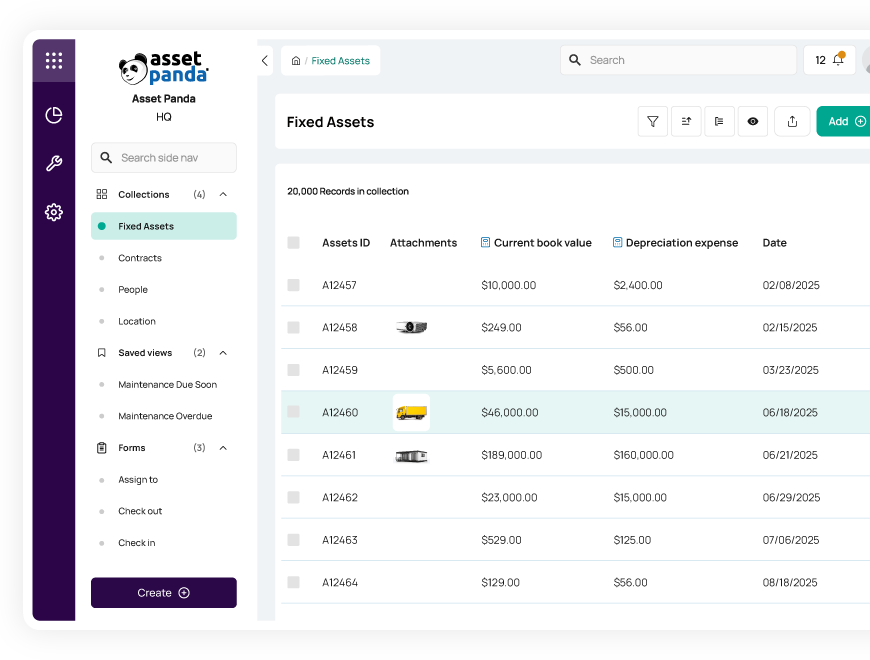
Task: Click book value $189,000.00
Action: (512, 455)
